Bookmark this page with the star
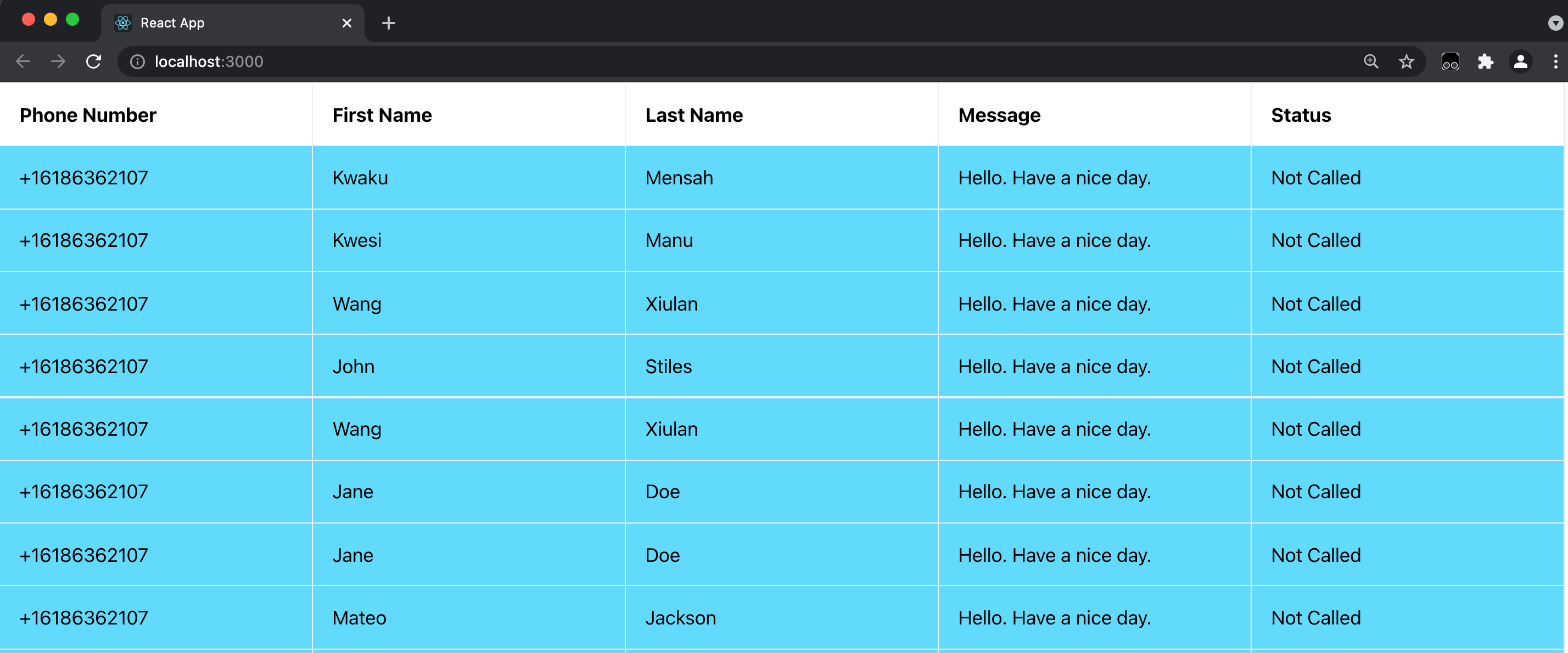Viewport: 1568px width, 653px height. point(1406,61)
